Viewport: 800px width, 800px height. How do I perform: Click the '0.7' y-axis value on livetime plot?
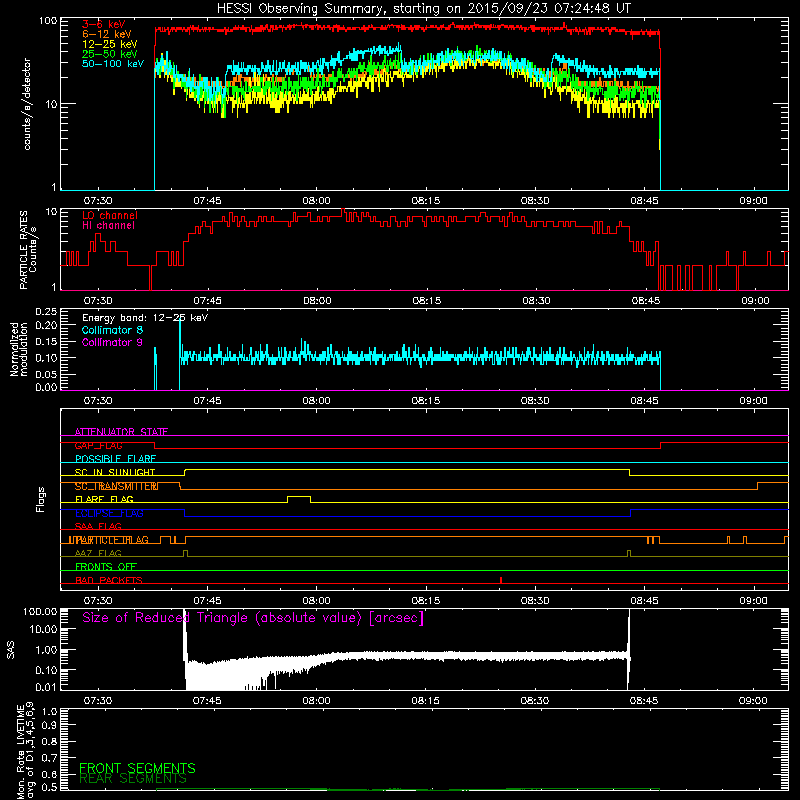pyautogui.click(x=49, y=757)
